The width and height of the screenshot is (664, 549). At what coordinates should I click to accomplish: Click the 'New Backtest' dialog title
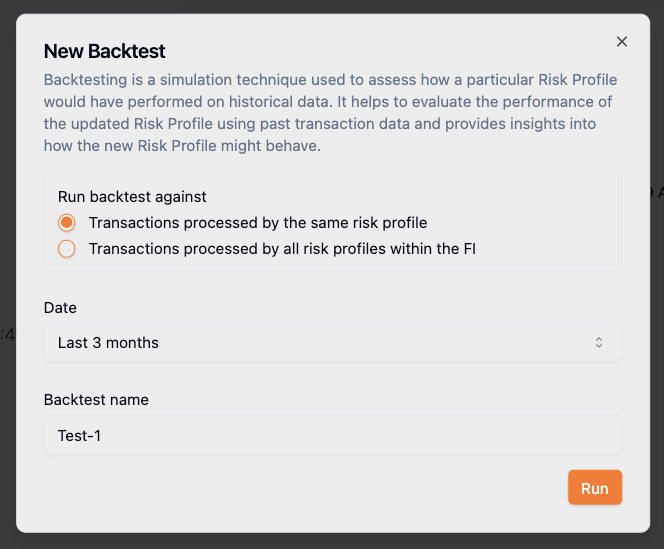pos(105,51)
